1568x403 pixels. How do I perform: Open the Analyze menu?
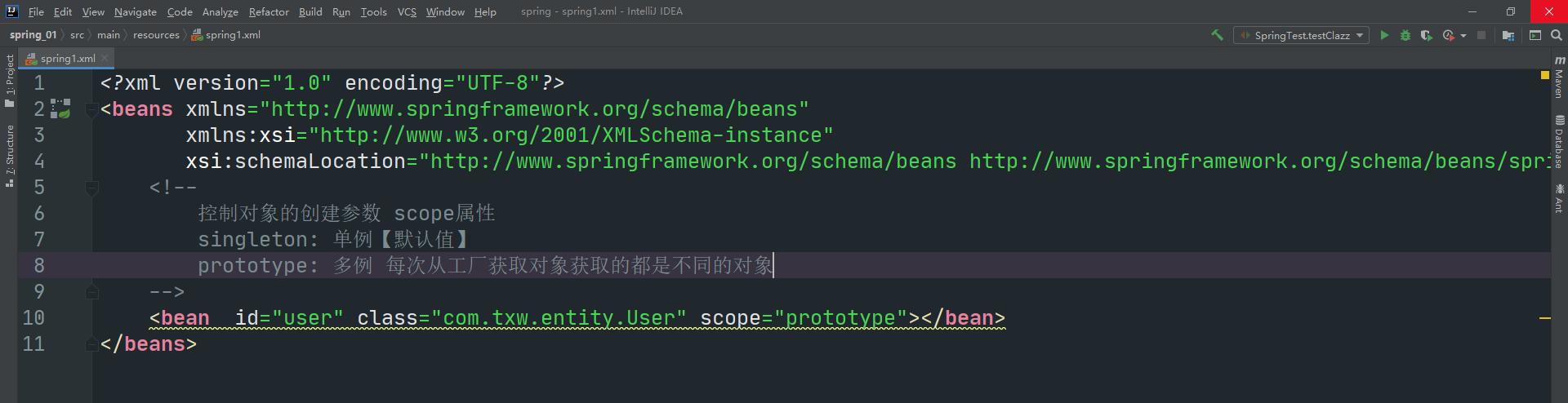pyautogui.click(x=220, y=11)
